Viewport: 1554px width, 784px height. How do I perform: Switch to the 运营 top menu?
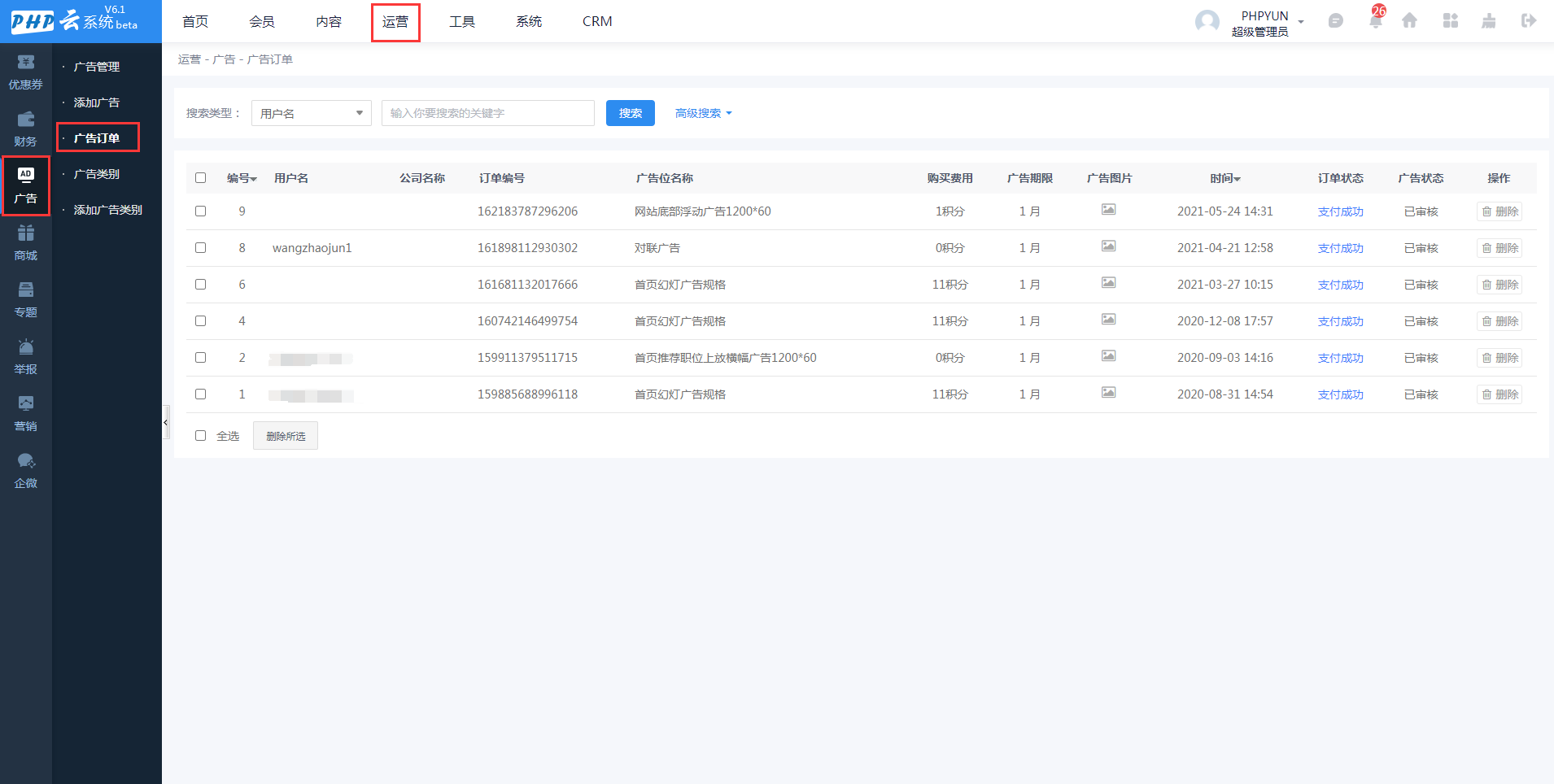click(395, 22)
